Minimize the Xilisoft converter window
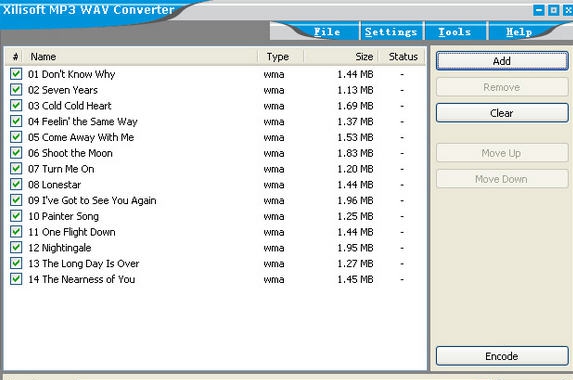 coord(539,10)
